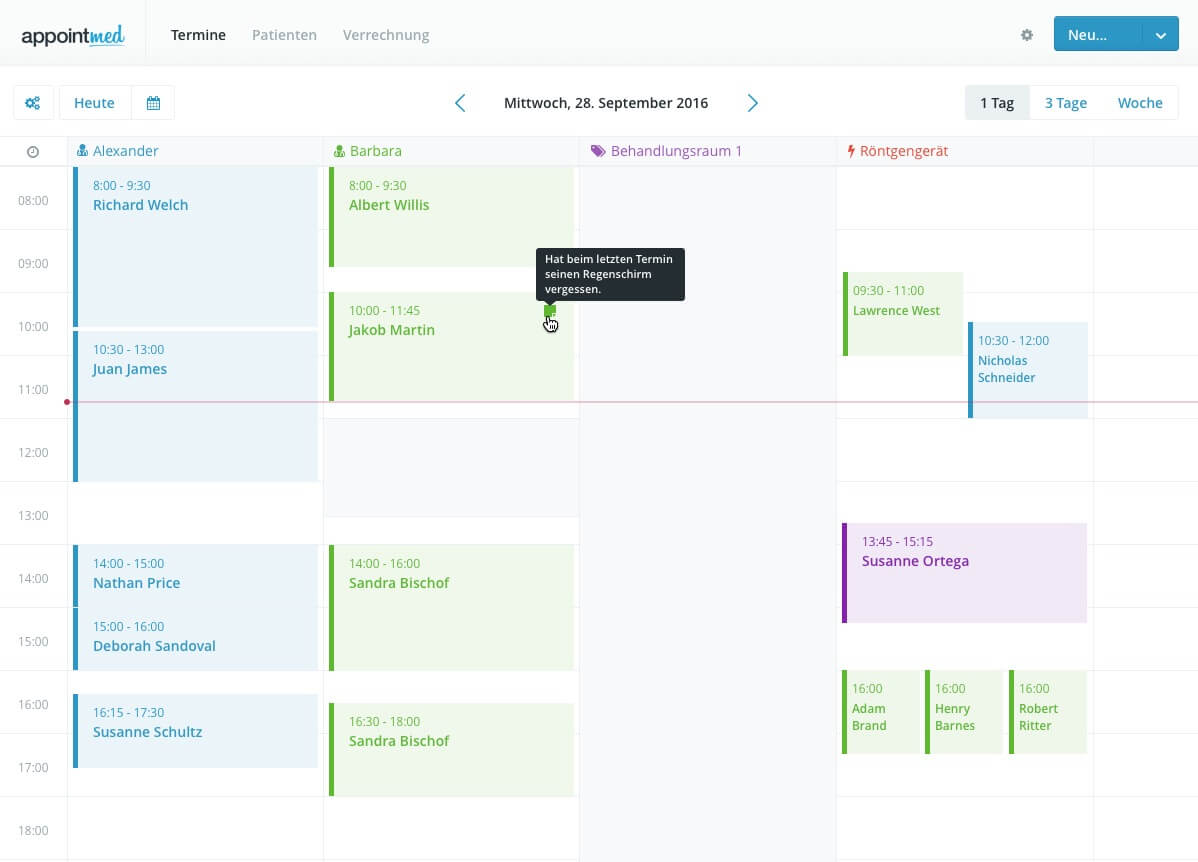Go to next day with right chevron
Image resolution: width=1198 pixels, height=862 pixels.
pos(753,103)
